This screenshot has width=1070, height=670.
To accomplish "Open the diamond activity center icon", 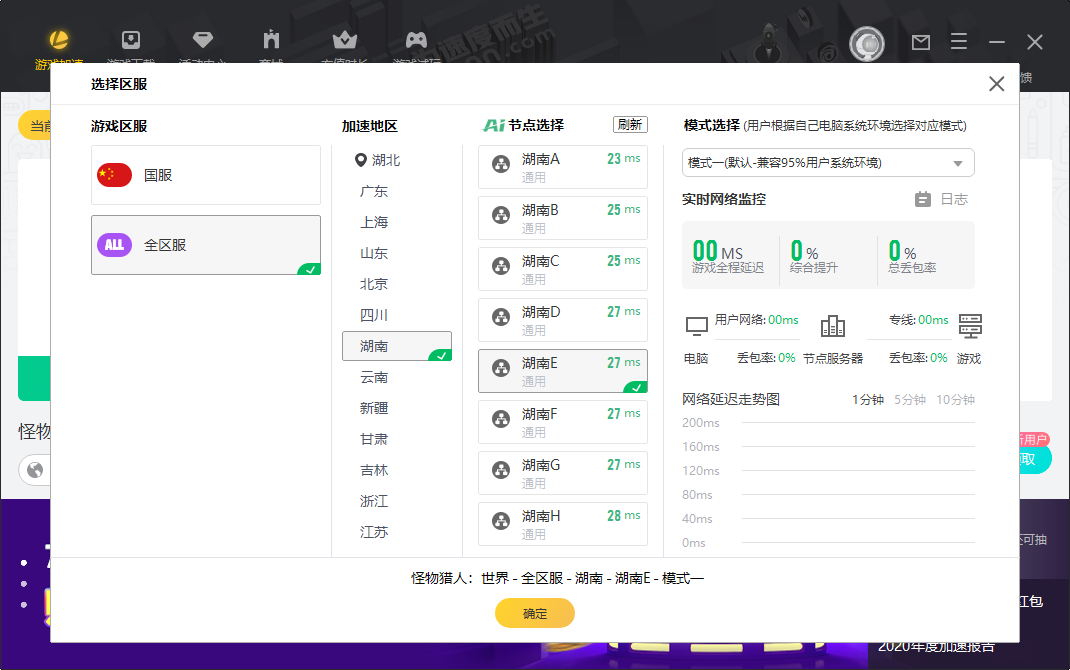I will 203,41.
